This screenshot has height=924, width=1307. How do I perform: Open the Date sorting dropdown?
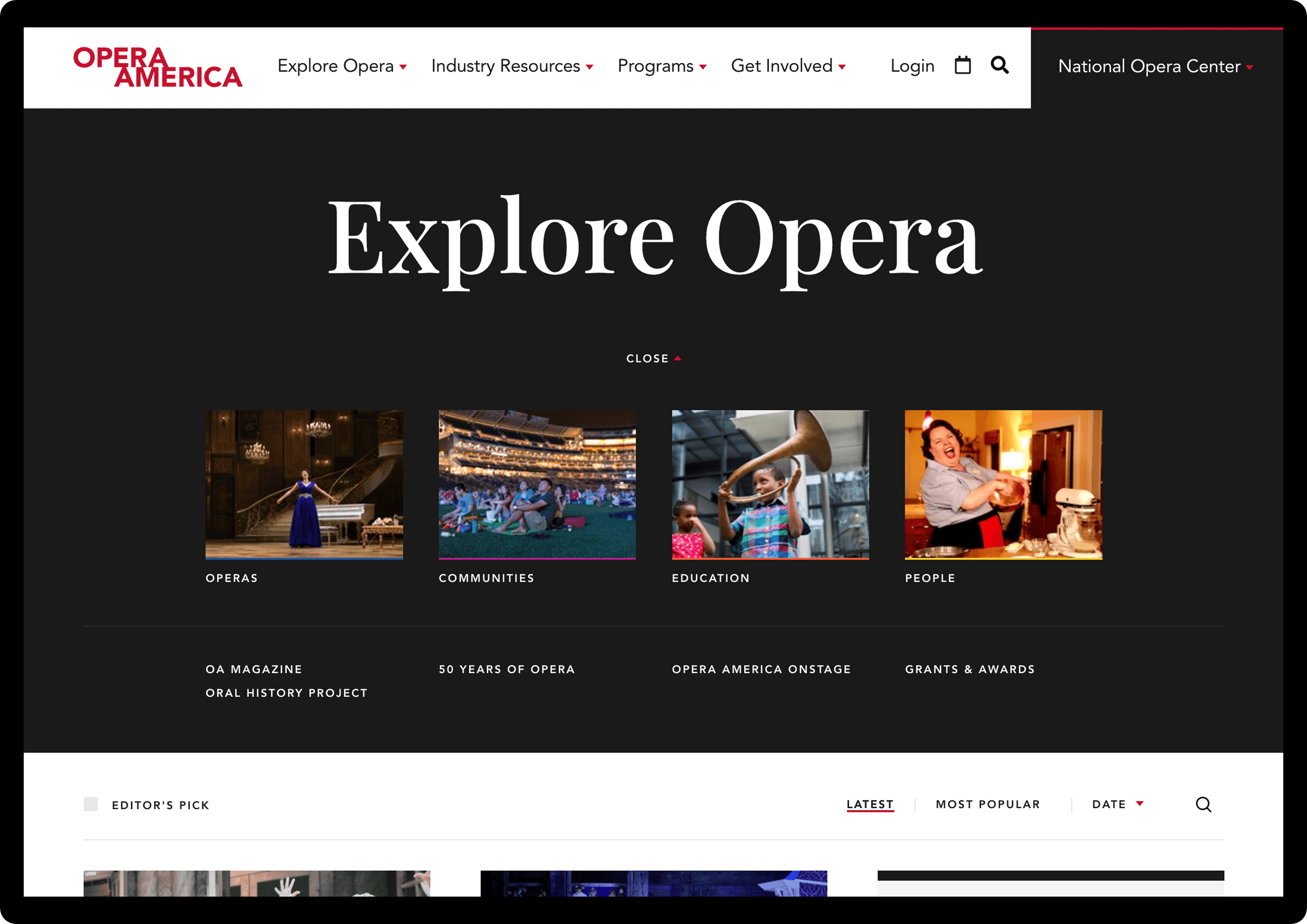(x=1116, y=804)
